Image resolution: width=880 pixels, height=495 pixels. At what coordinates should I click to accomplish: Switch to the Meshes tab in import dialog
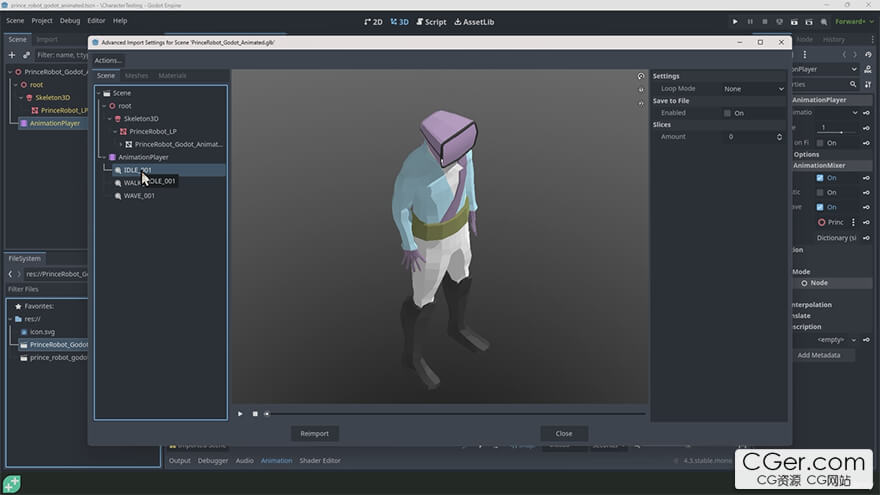tap(137, 76)
